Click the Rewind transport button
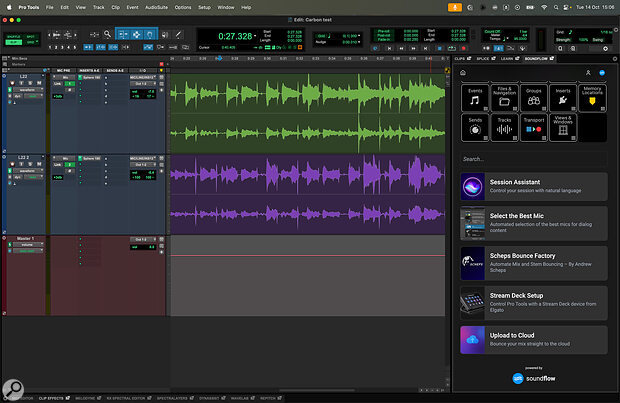The width and height of the screenshot is (620, 403). tap(401, 48)
